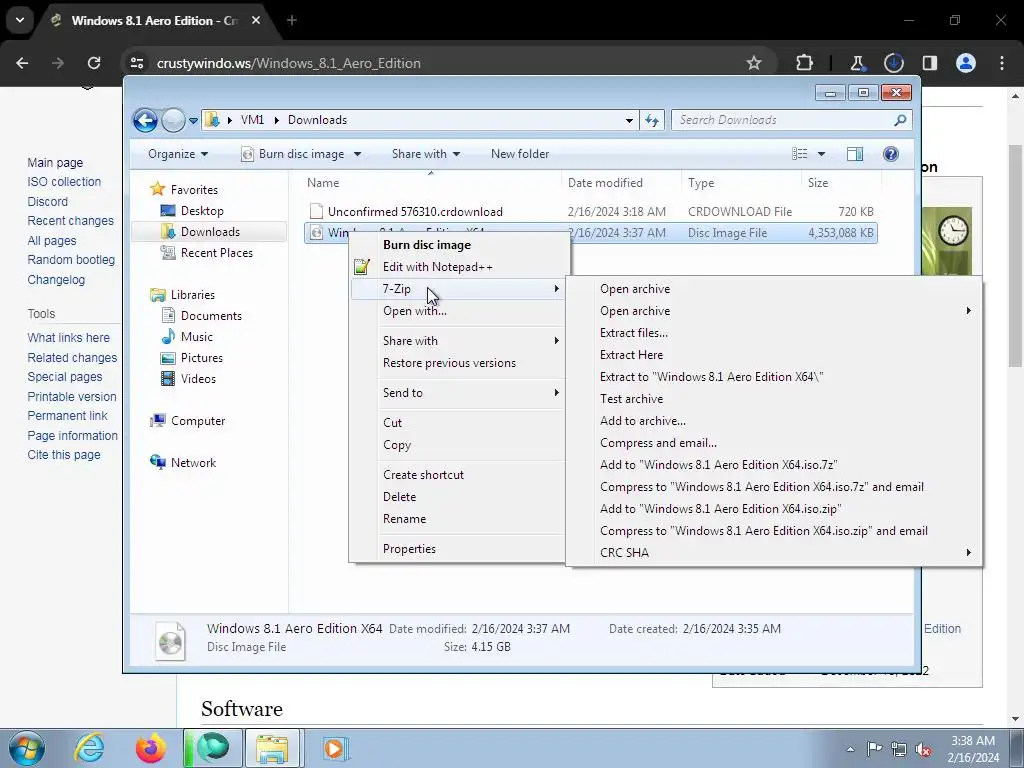
Task: Select Downloads in the navigation pane
Action: pyautogui.click(x=210, y=232)
